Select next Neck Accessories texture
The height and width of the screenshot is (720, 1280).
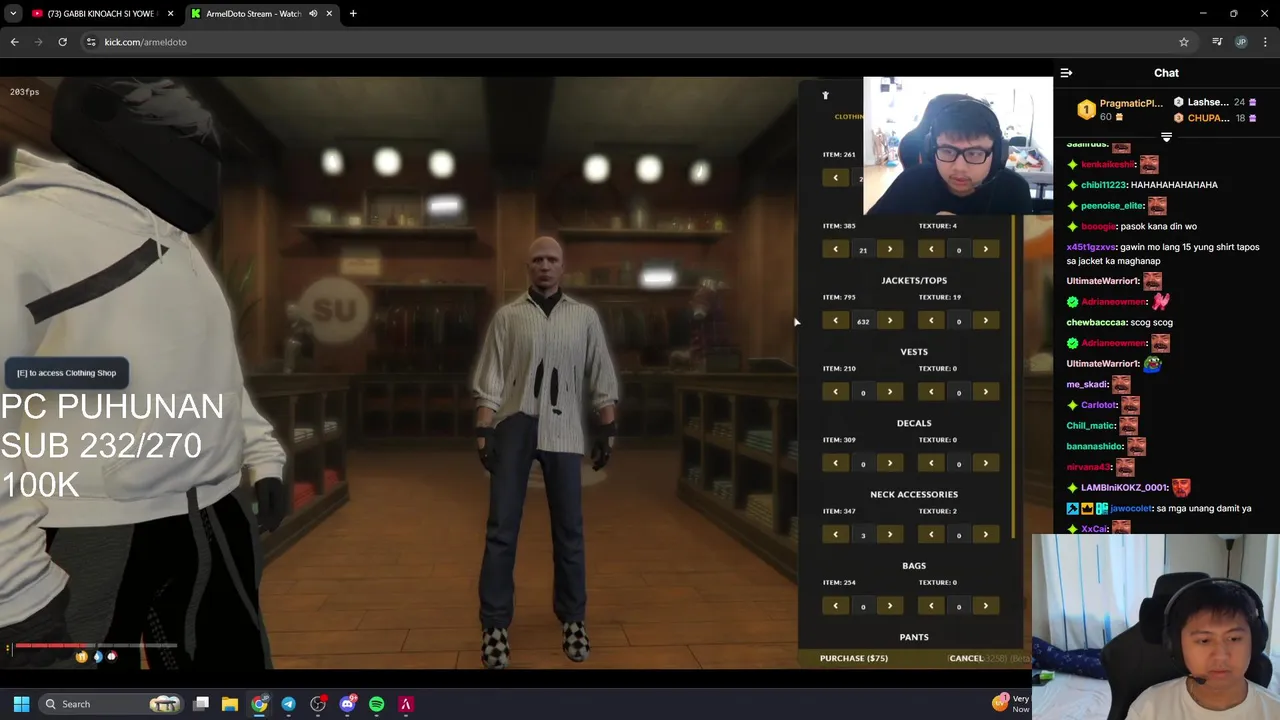point(986,534)
